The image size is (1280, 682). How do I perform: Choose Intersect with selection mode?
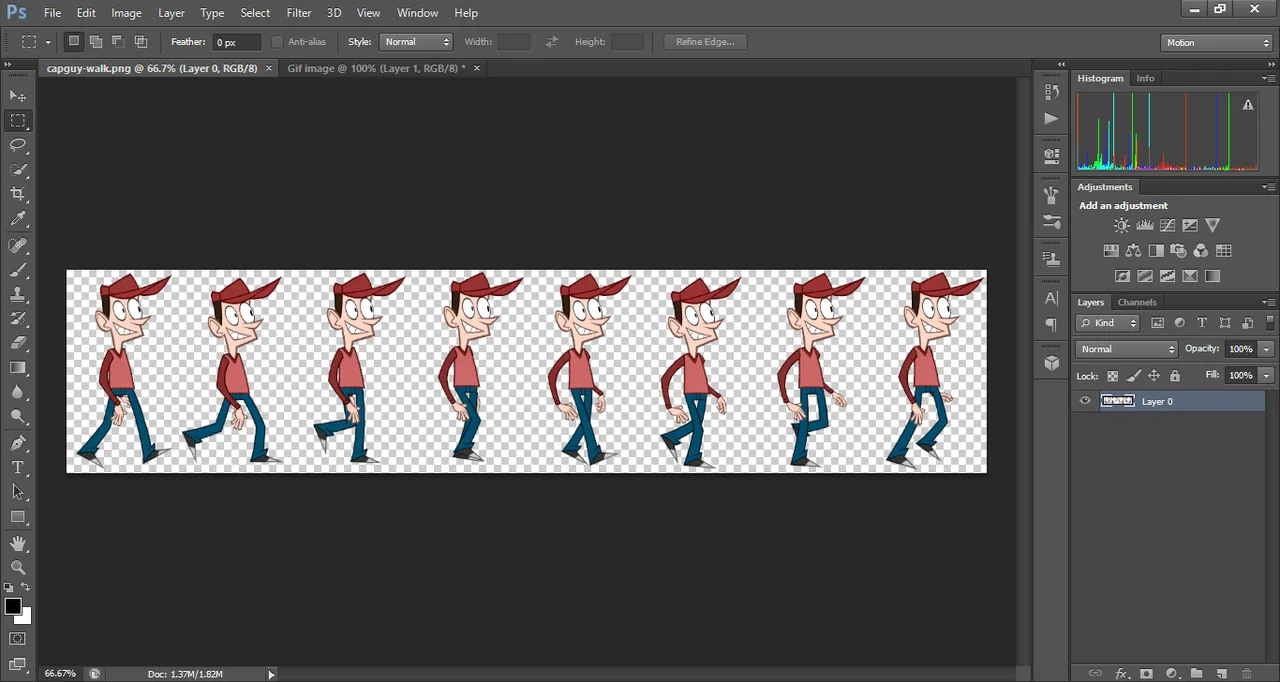pyautogui.click(x=141, y=41)
